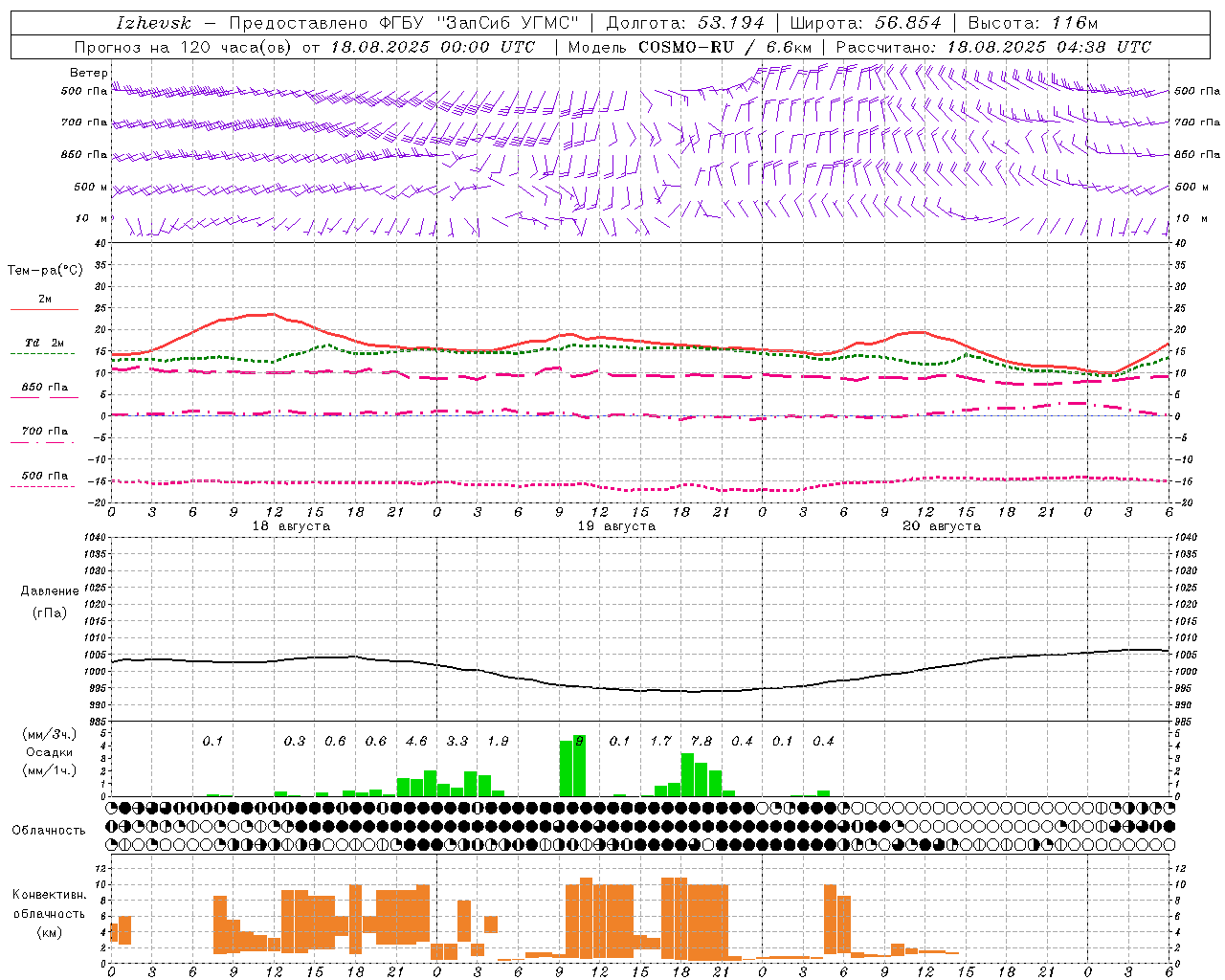Click the "(км)" unit under convective cloudiness
The image size is (1225, 980).
(50, 932)
